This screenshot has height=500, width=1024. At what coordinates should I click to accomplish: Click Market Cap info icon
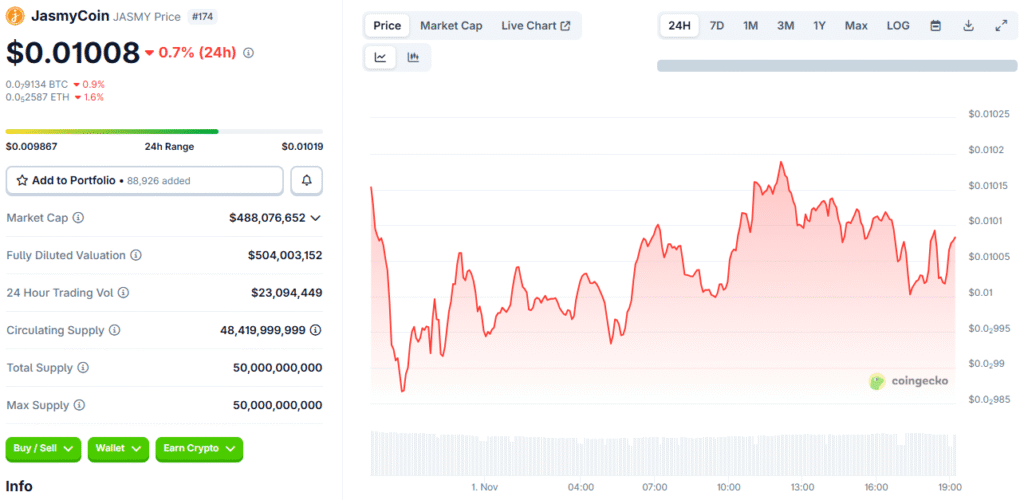click(78, 217)
